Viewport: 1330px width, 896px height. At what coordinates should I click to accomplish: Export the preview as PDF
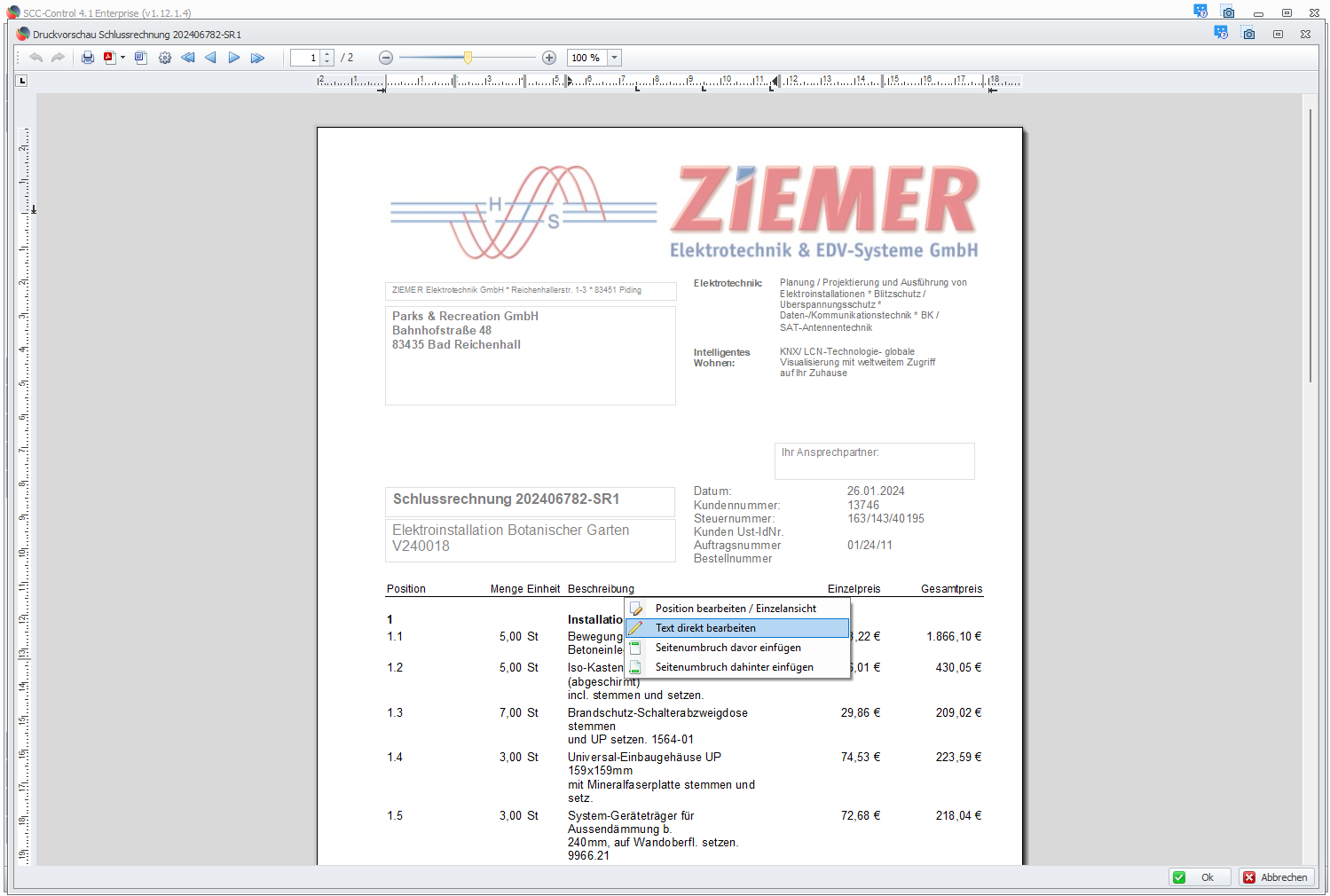pyautogui.click(x=110, y=58)
